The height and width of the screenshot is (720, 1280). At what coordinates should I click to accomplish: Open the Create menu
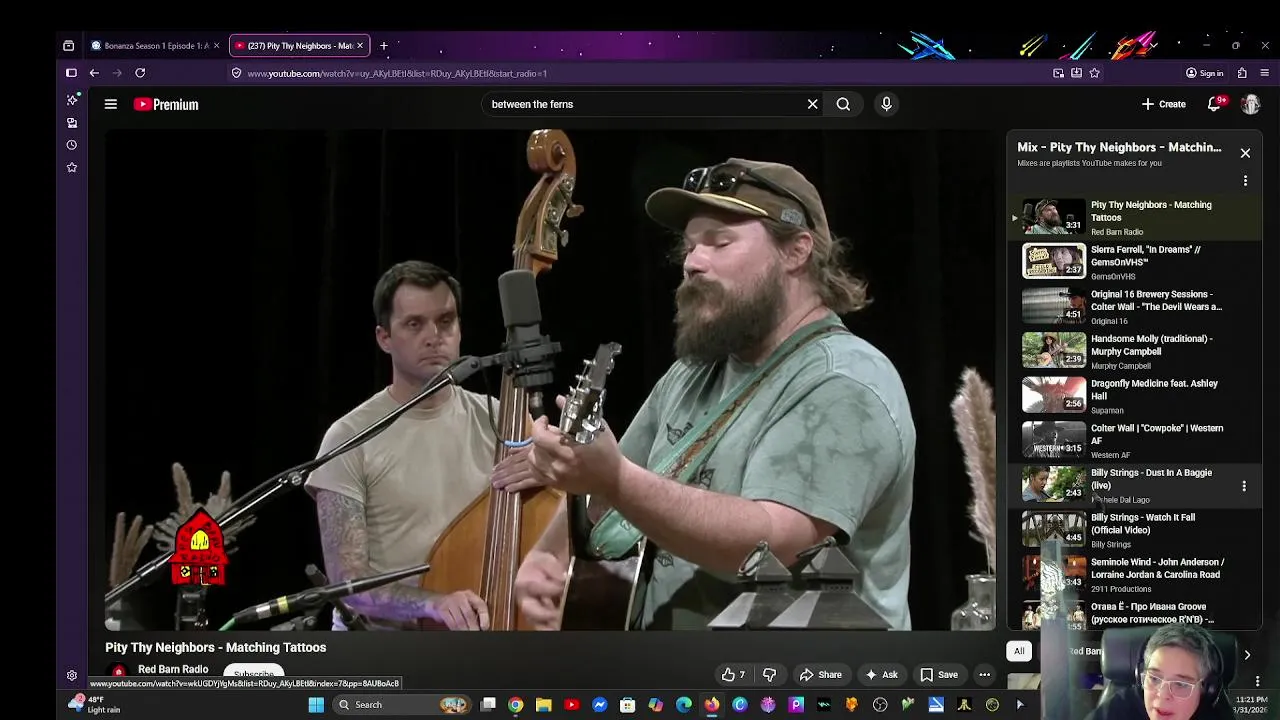tap(1164, 104)
